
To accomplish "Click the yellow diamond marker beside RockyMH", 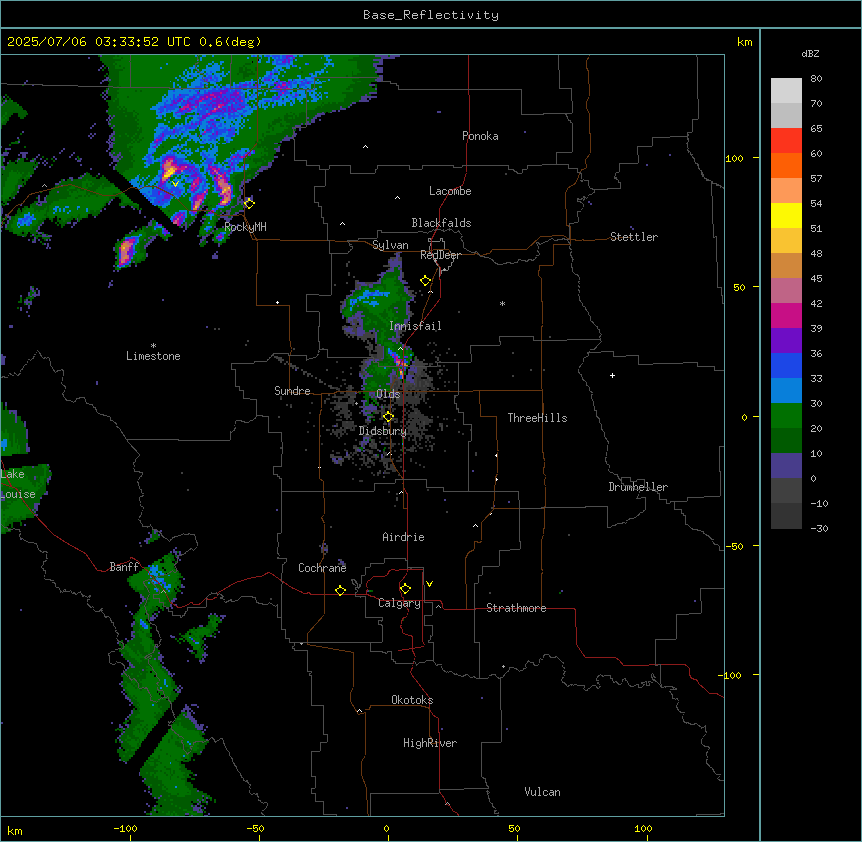I will click(x=249, y=203).
